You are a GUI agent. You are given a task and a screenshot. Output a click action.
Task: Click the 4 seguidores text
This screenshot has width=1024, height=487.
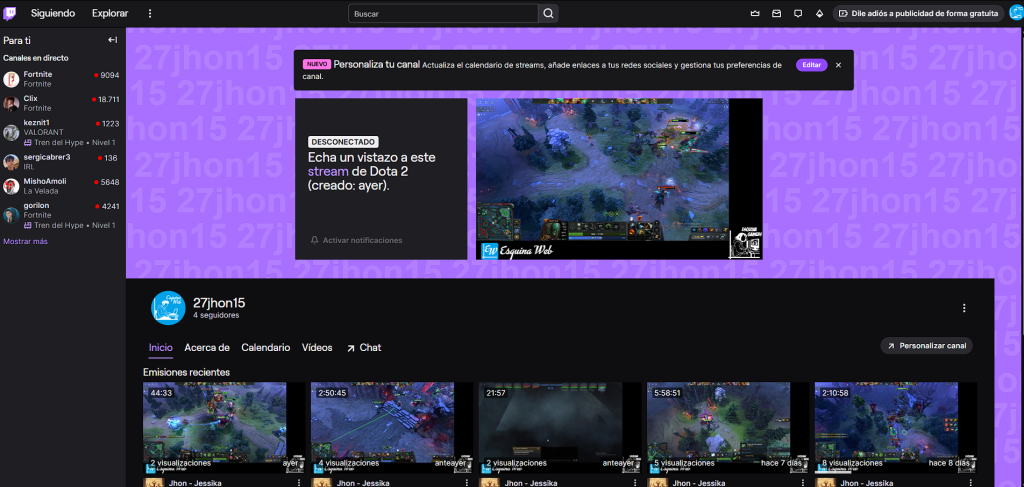[216, 315]
